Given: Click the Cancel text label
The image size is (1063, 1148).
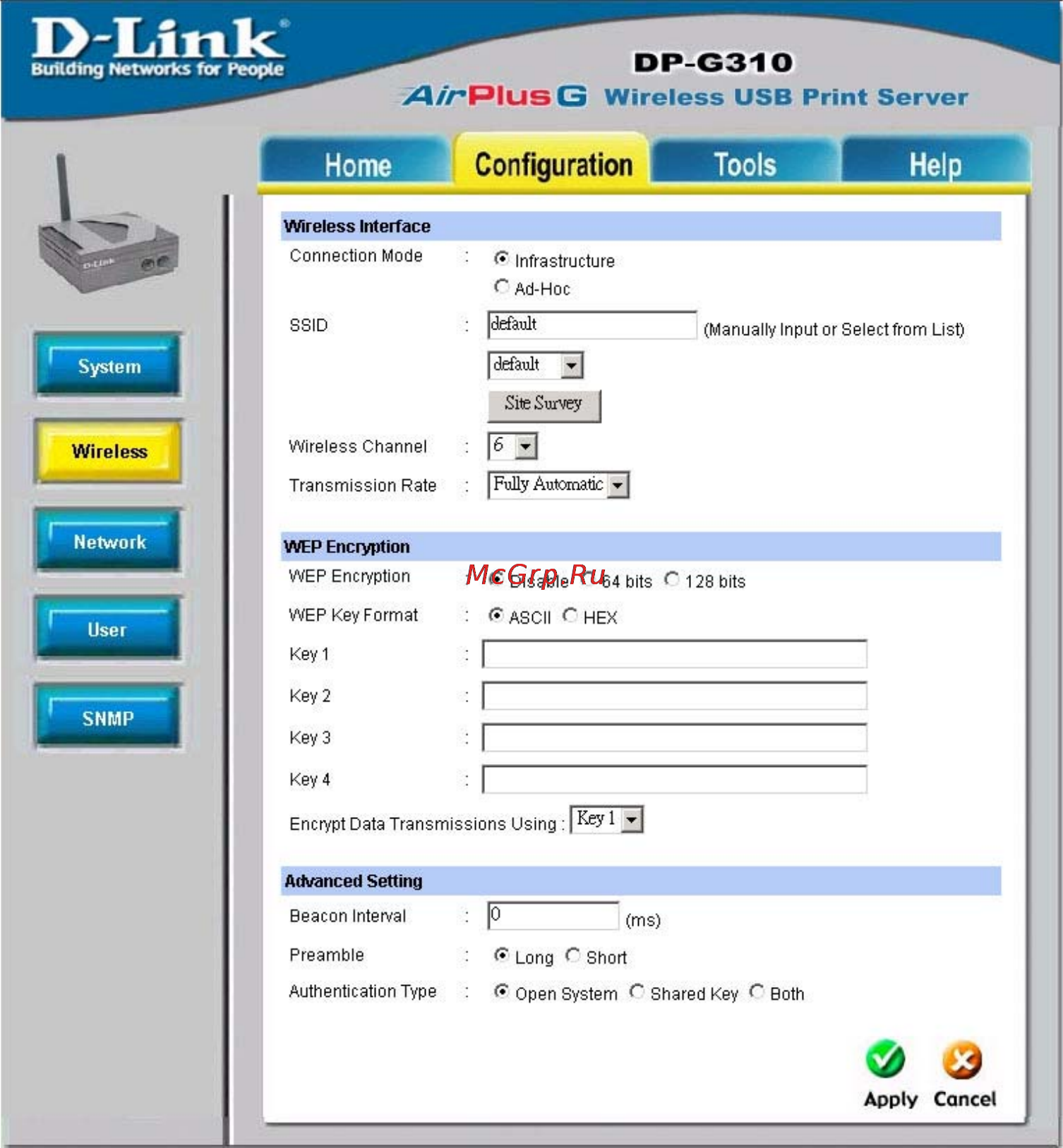Looking at the screenshot, I should click(964, 1099).
